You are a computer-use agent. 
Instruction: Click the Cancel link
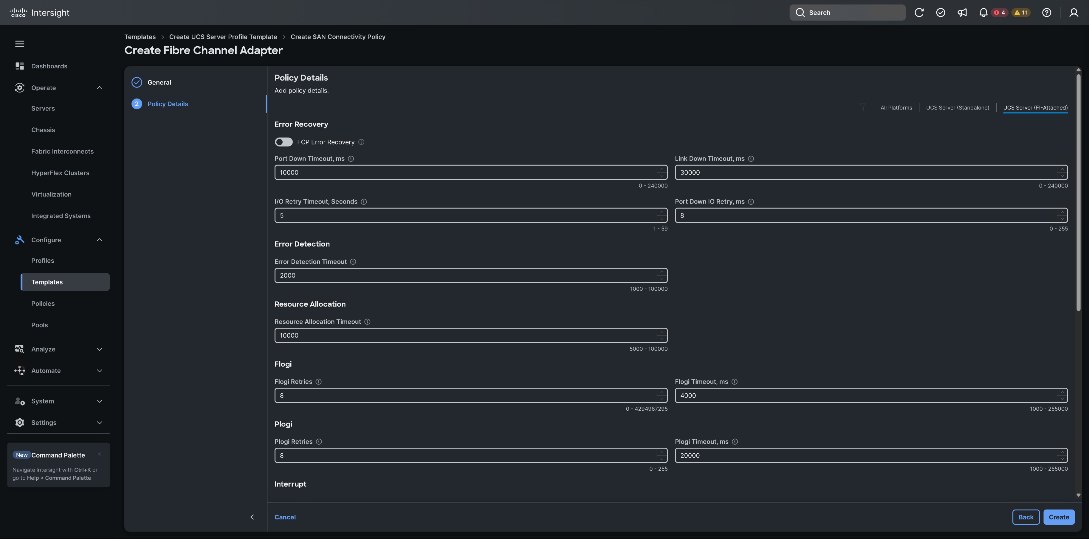coord(285,517)
